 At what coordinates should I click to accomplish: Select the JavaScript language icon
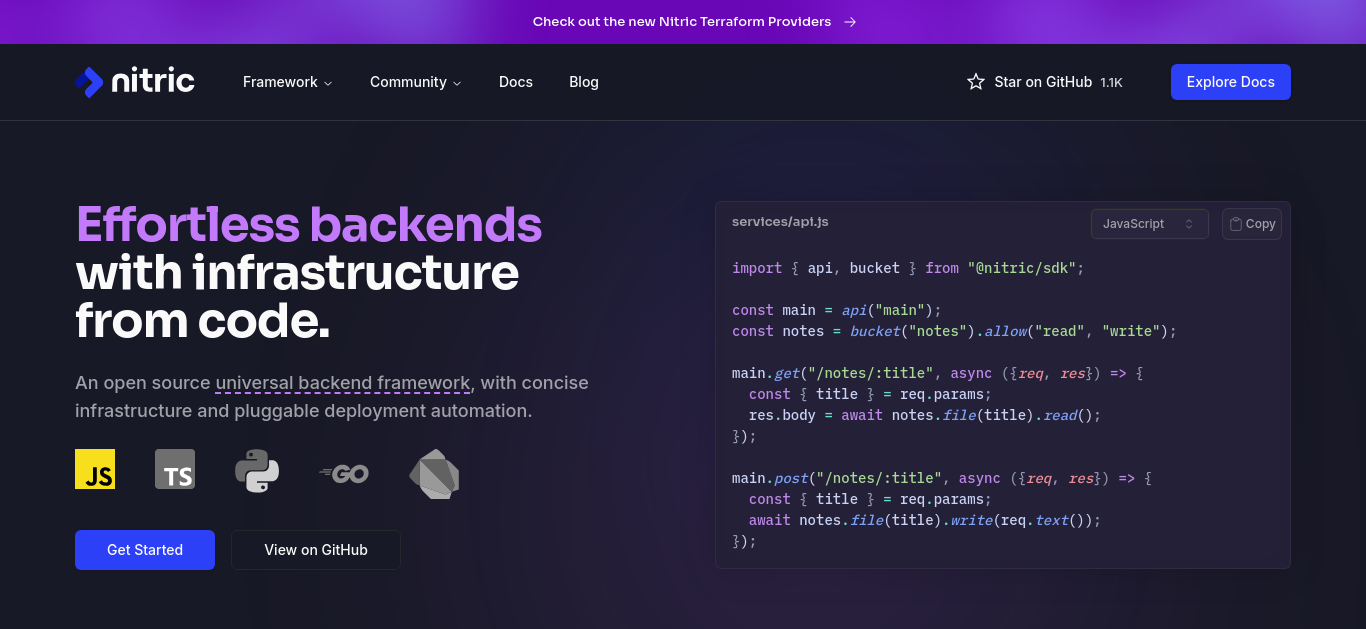point(95,469)
